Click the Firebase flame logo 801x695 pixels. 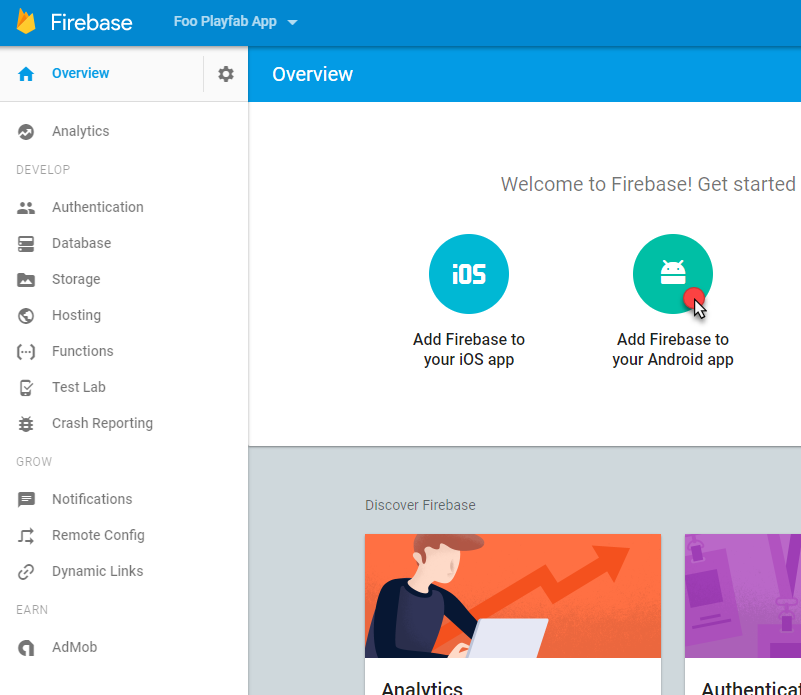tap(26, 21)
